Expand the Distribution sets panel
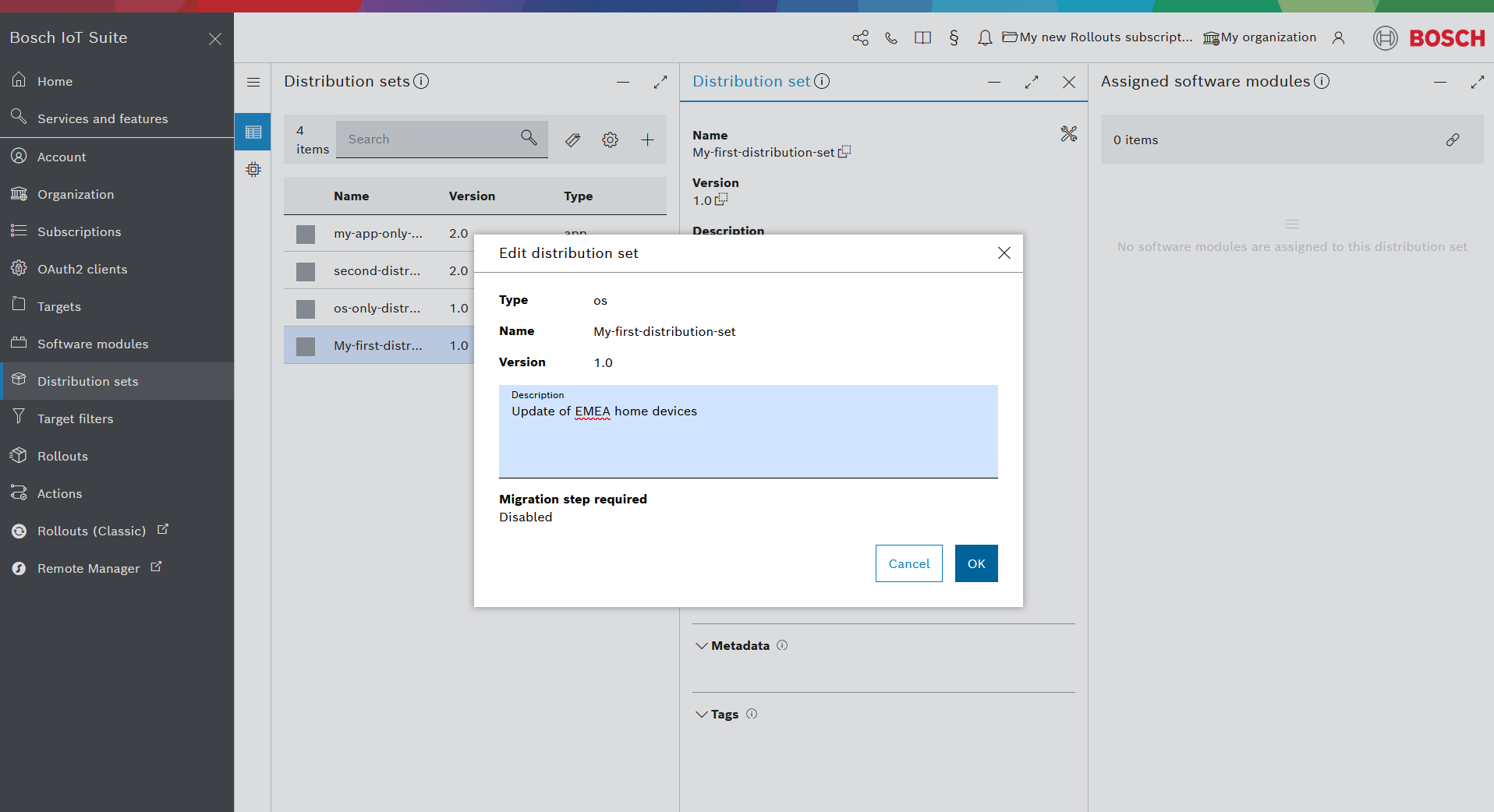 click(x=660, y=82)
